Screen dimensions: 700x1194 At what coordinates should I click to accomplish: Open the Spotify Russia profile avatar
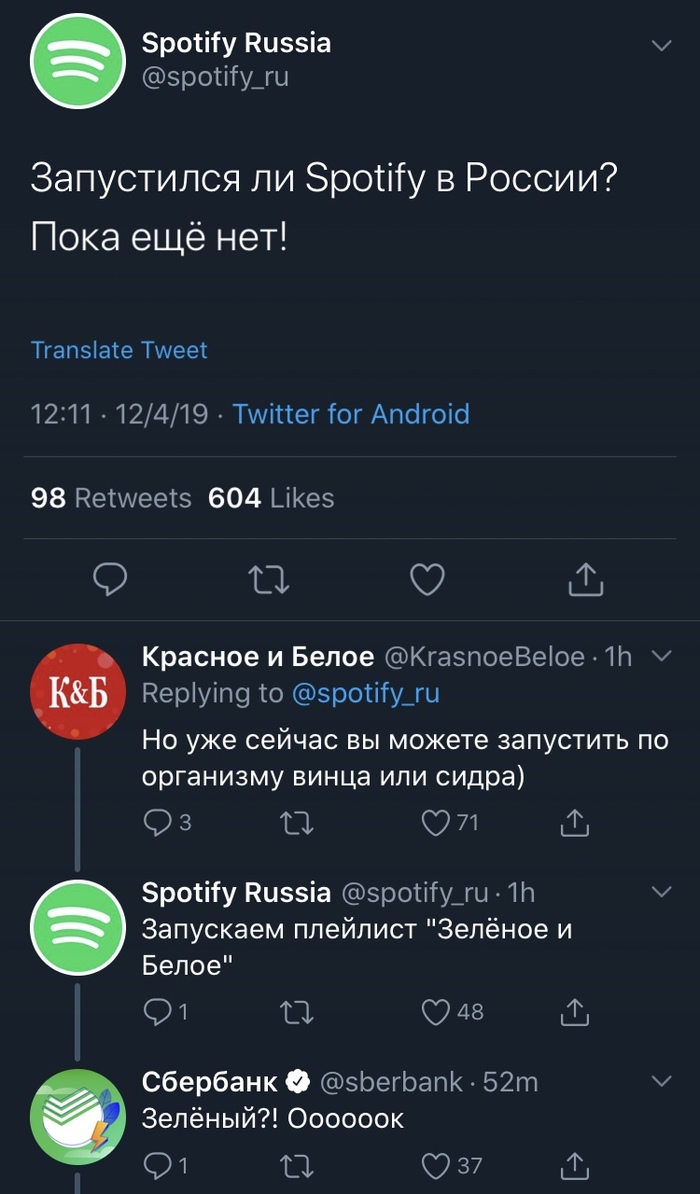coord(78,62)
